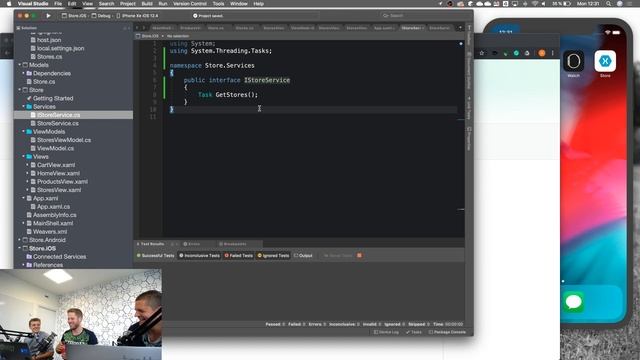640x360 pixels.
Task: Open the Apple menu
Action: 9,4
